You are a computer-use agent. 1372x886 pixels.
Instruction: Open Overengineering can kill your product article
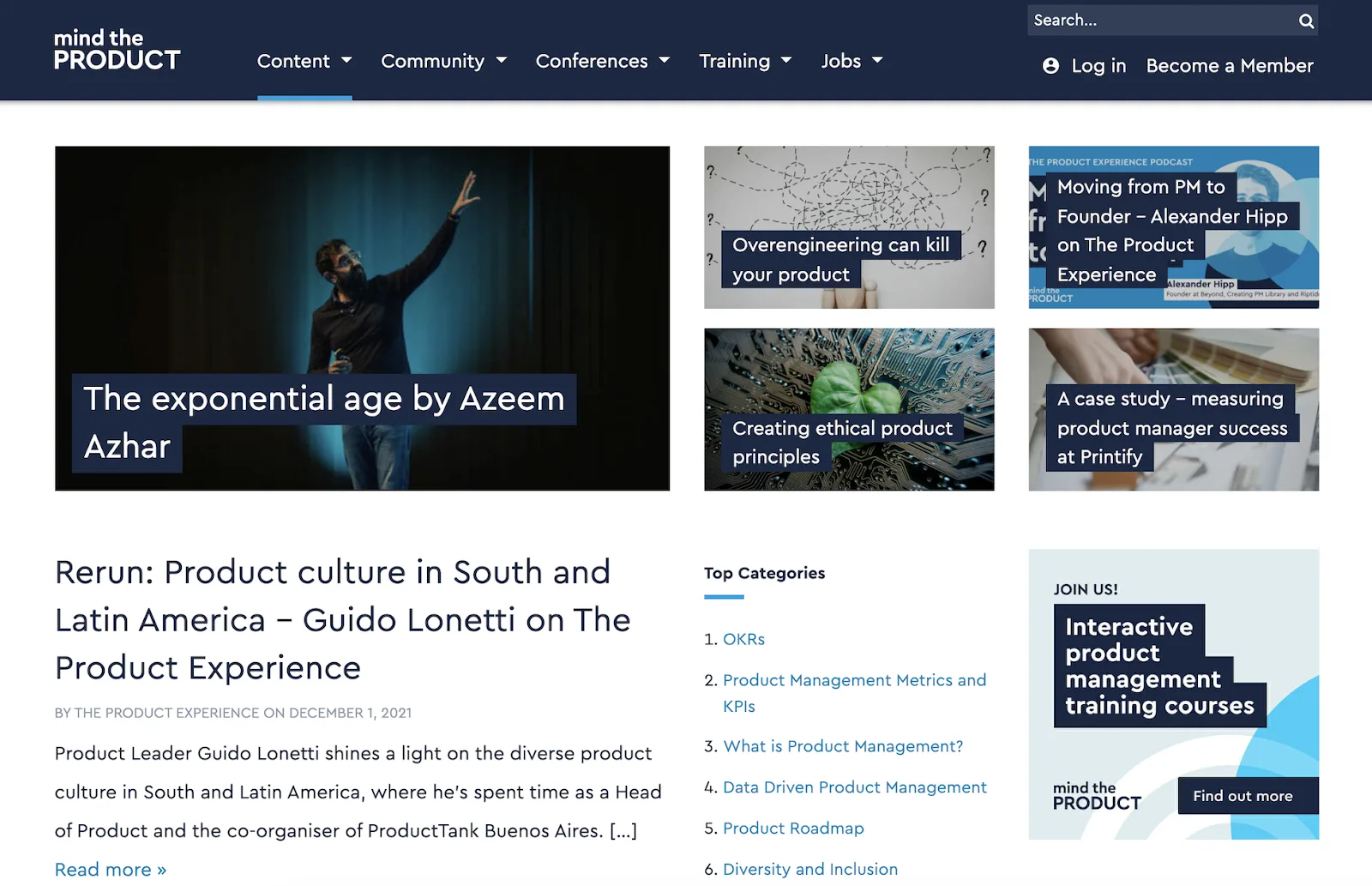849,227
